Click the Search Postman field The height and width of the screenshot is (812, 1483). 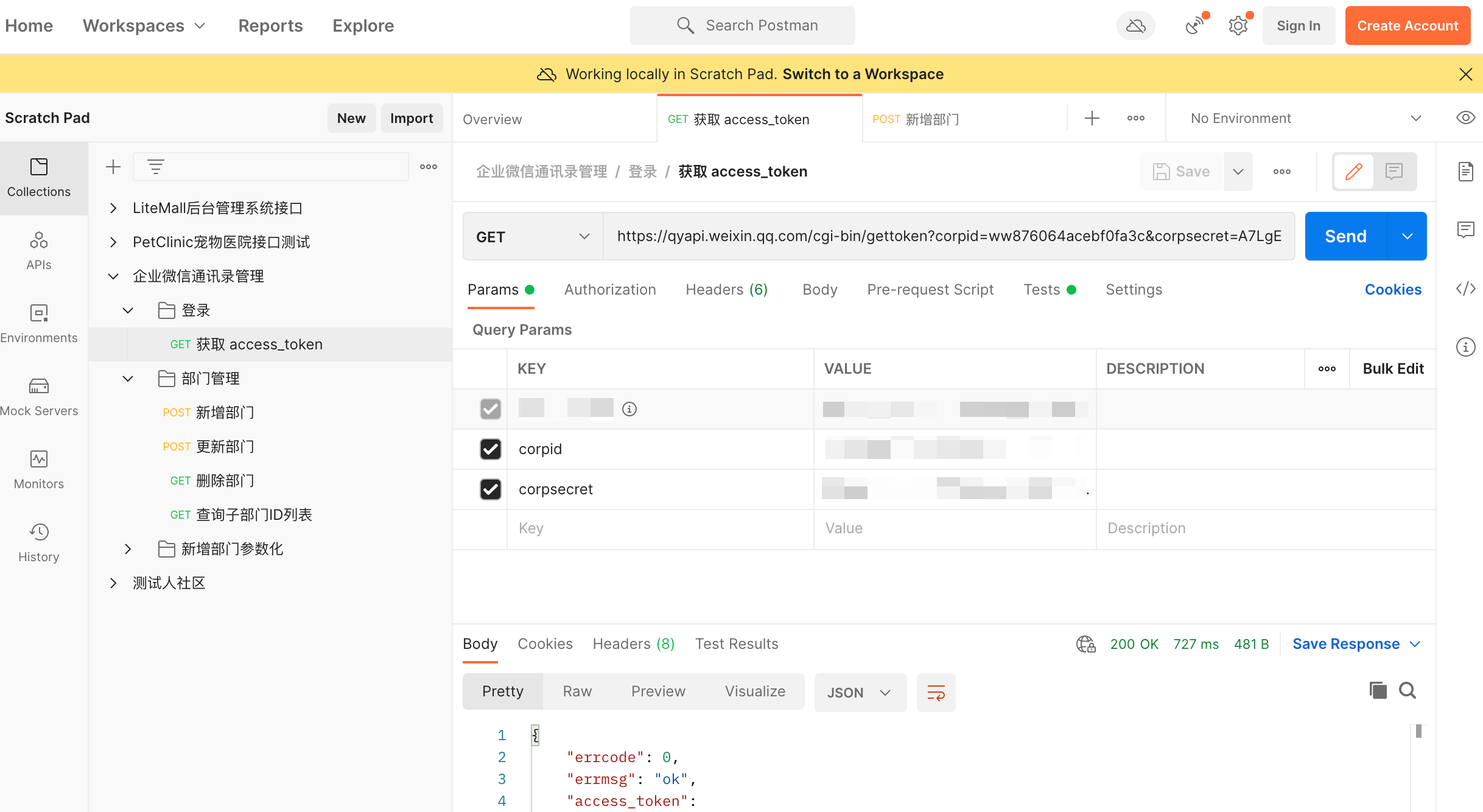(x=742, y=26)
